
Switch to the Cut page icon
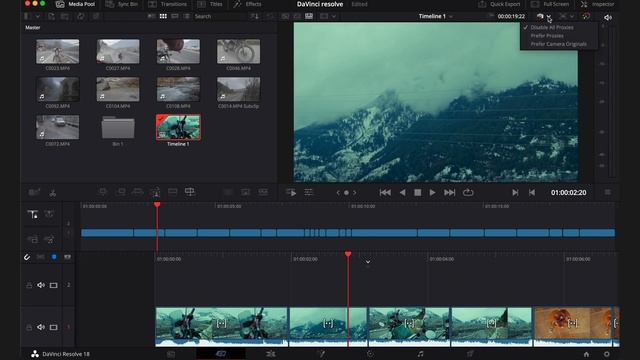pyautogui.click(x=221, y=353)
